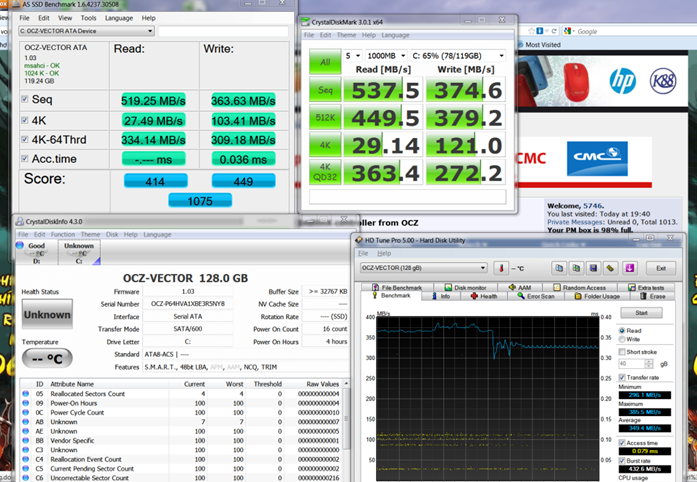Click status circle of Current Pending Sector Count row
The image size is (697, 482).
pyautogui.click(x=25, y=468)
